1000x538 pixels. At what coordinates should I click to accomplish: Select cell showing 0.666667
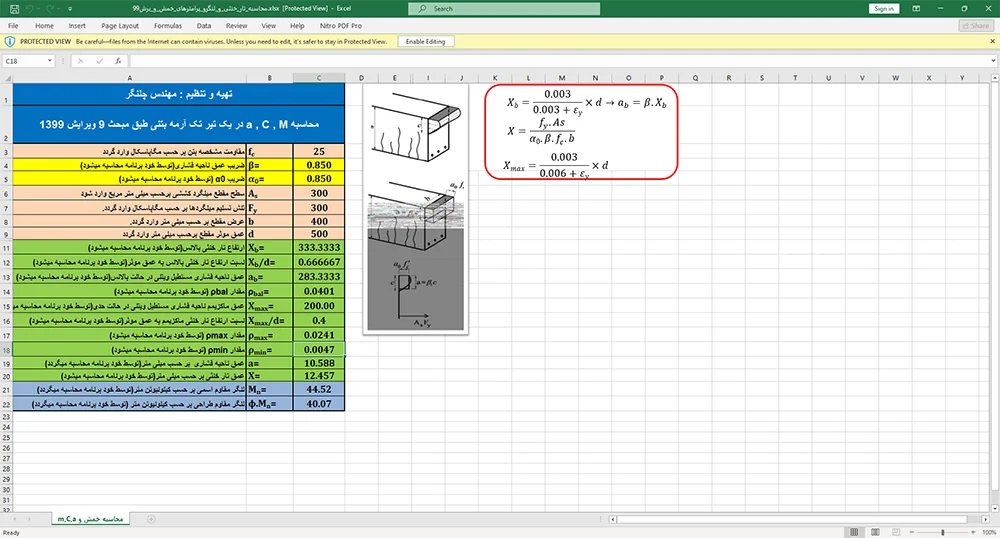coord(319,262)
